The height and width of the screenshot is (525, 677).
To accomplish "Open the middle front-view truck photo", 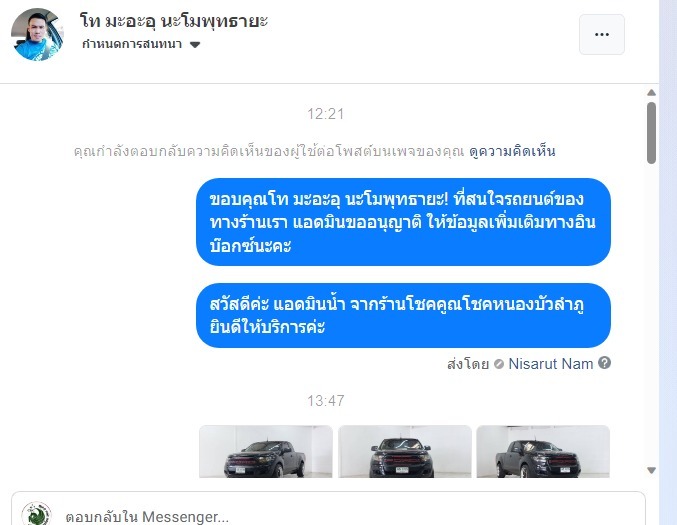I will pos(405,452).
